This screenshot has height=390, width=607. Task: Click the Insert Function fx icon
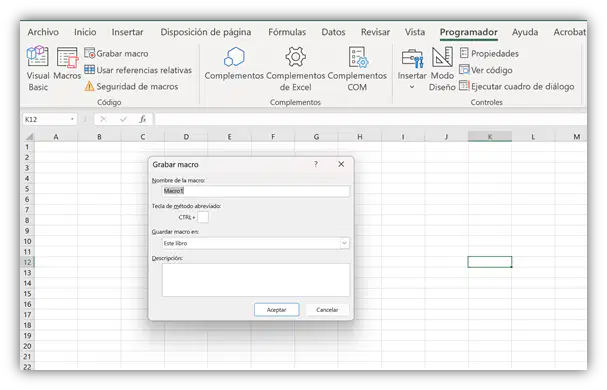[143, 119]
